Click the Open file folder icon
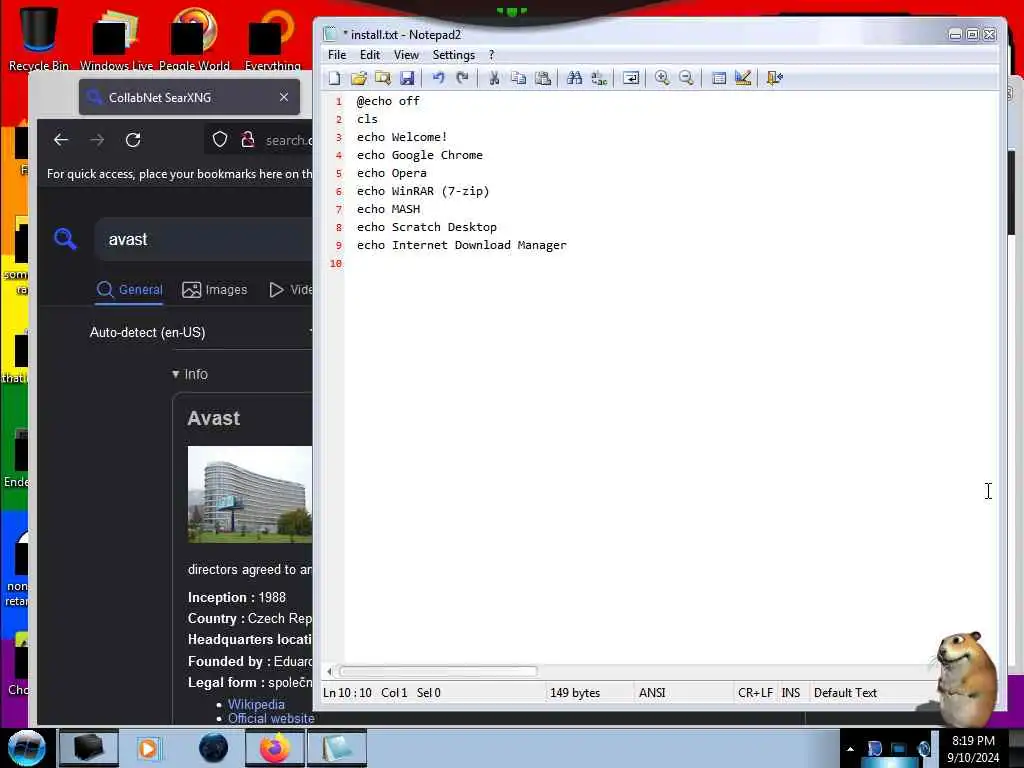Screen dimensions: 1024x768 tap(359, 78)
